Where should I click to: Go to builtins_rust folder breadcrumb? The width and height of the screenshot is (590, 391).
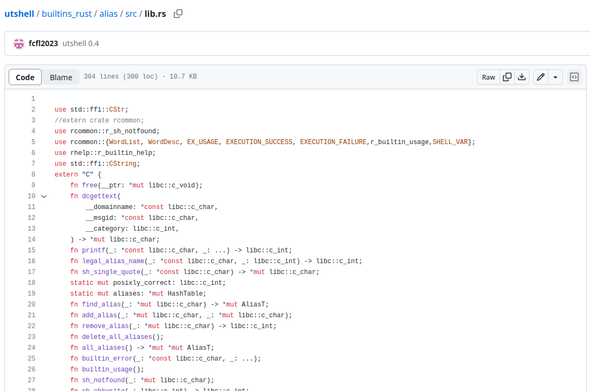tap(67, 14)
